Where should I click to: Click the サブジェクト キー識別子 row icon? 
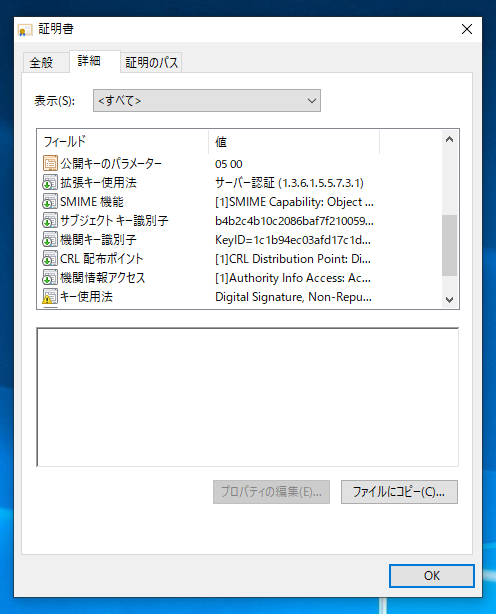50,220
